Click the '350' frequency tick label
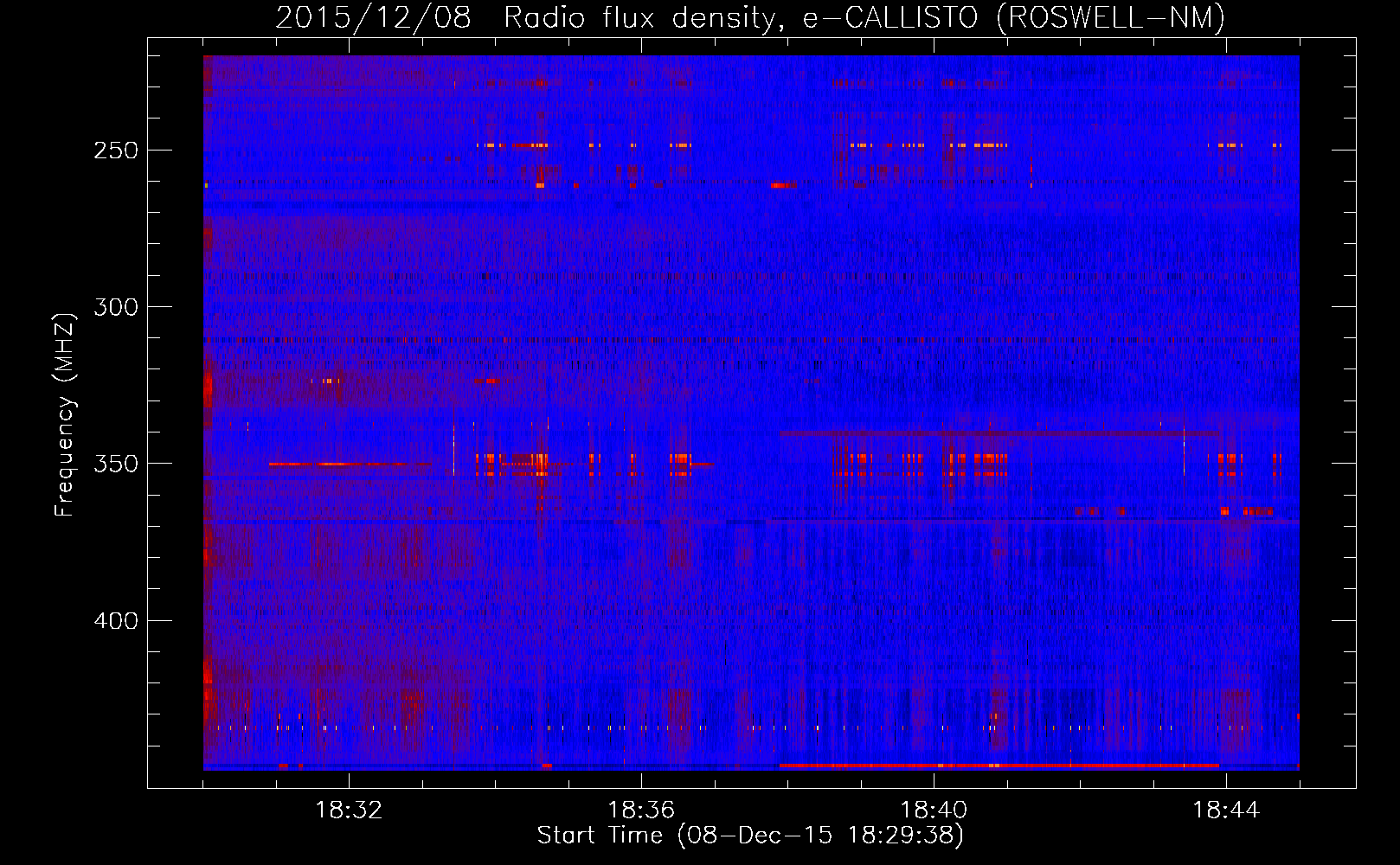Image resolution: width=1400 pixels, height=865 pixels. pos(116,464)
